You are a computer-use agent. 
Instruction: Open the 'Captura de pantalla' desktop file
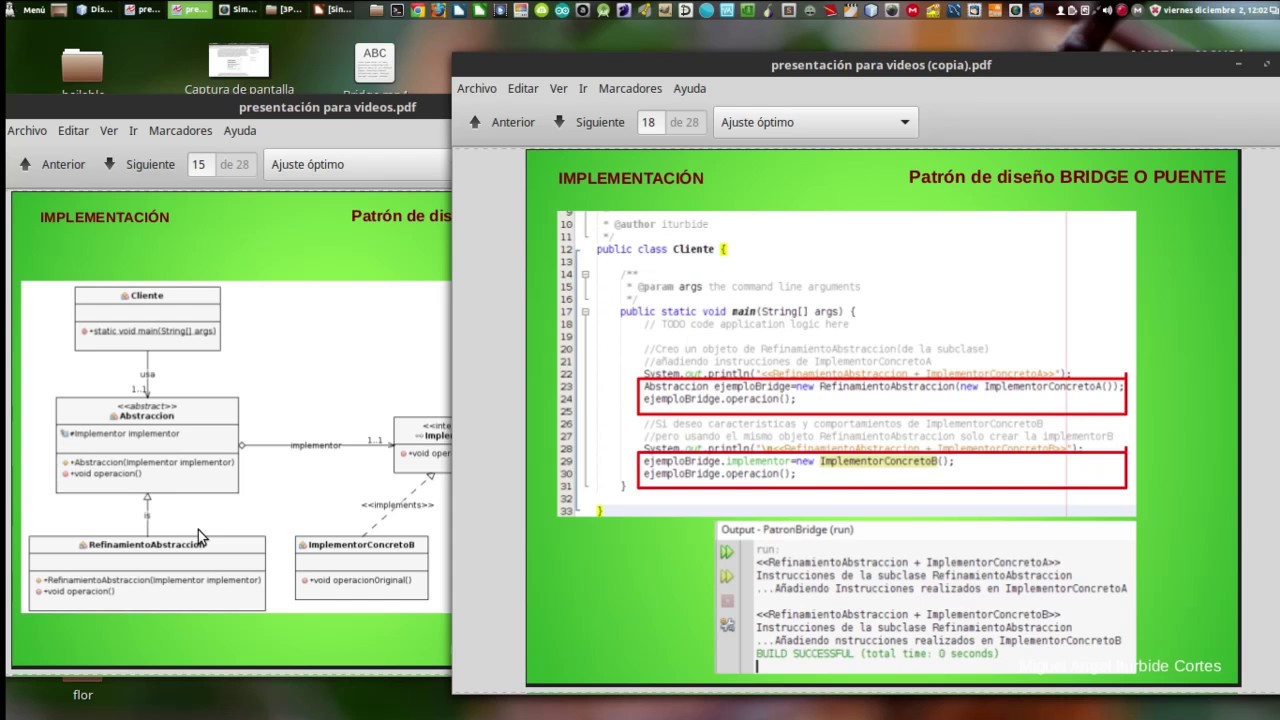pos(239,68)
